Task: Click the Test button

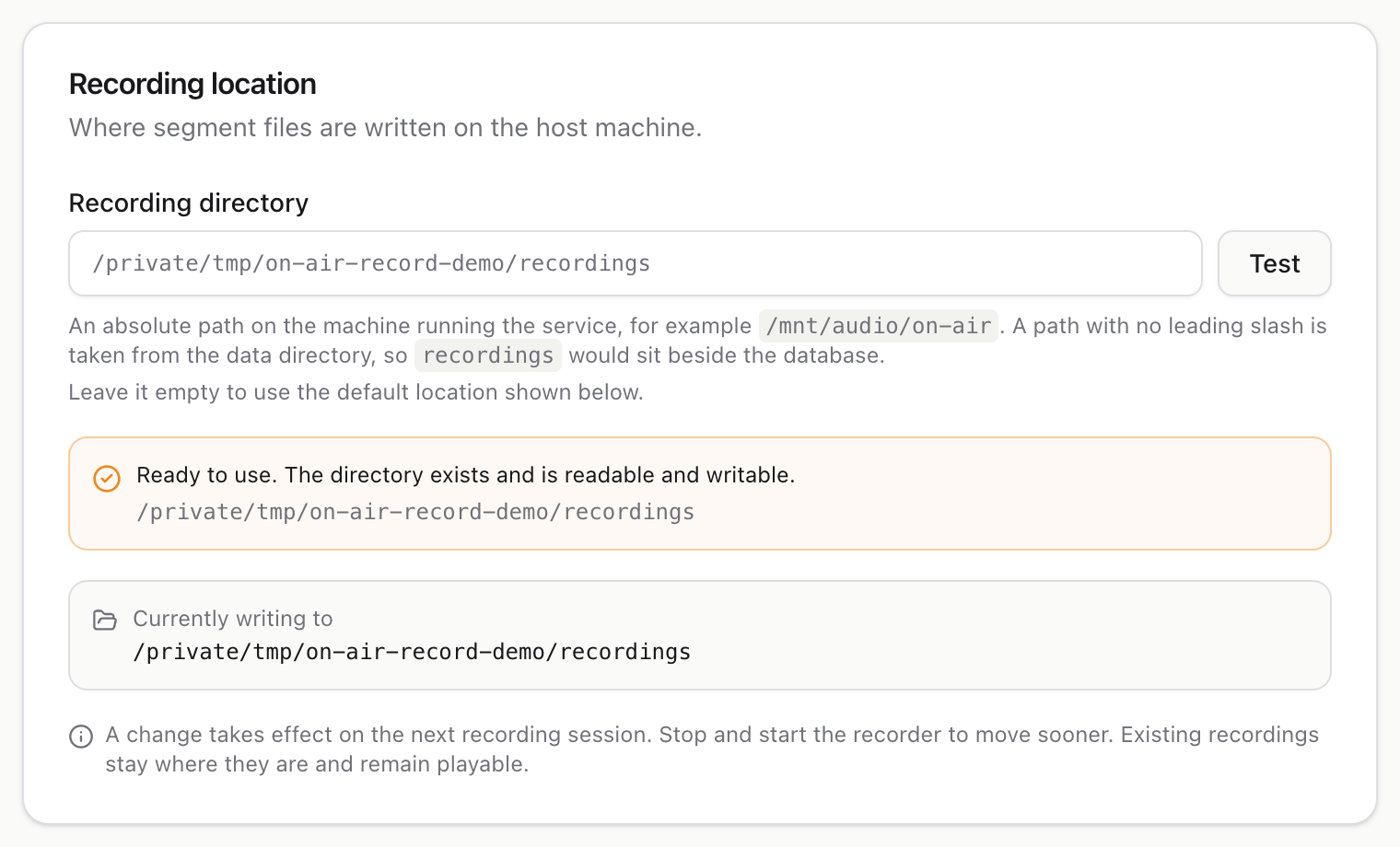Action: [1274, 263]
